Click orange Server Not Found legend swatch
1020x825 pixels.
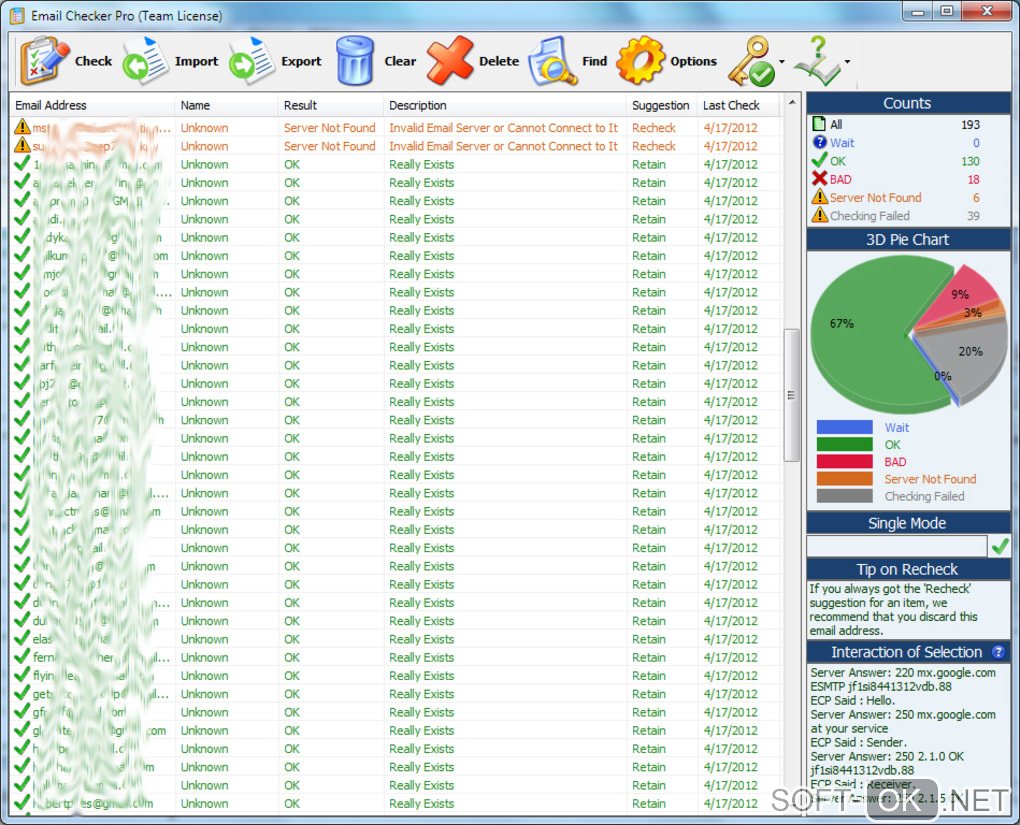point(844,479)
